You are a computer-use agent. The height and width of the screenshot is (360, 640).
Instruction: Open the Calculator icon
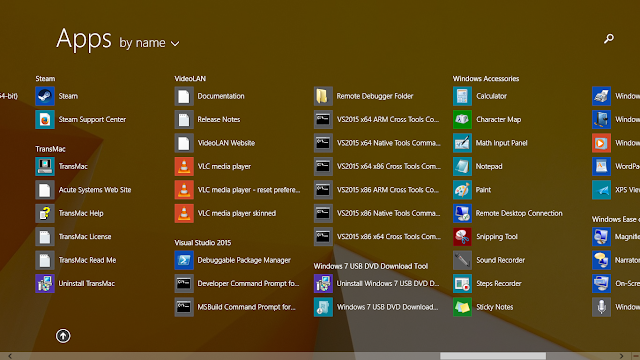coord(462,96)
